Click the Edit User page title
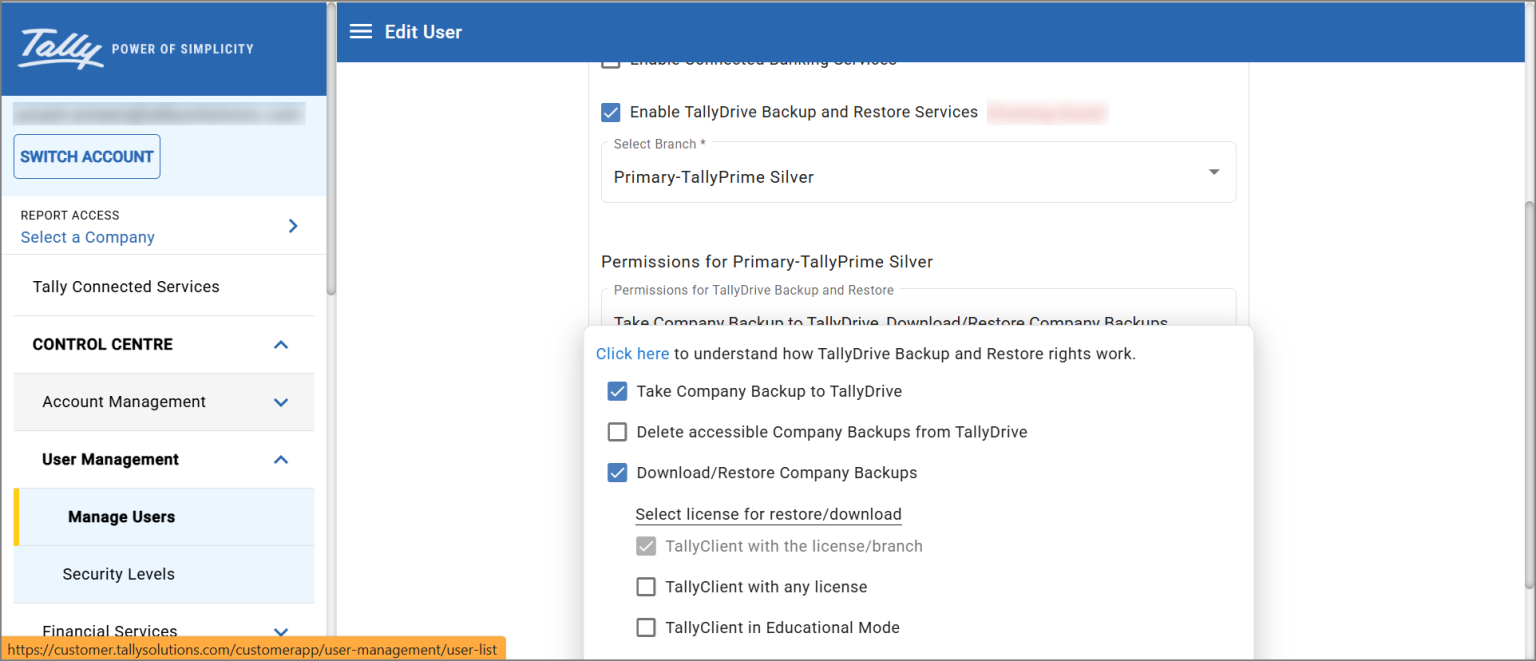The height and width of the screenshot is (661, 1536). click(424, 32)
